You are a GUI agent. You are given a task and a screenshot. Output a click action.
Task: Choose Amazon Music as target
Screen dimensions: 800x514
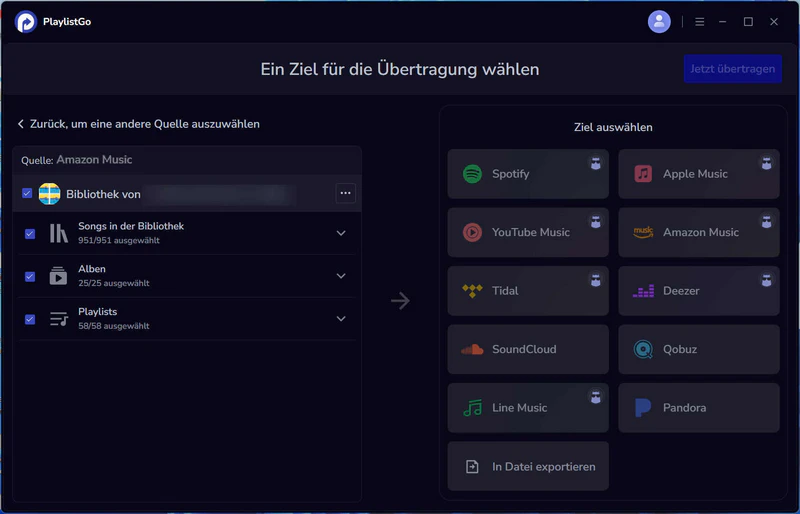pos(699,232)
